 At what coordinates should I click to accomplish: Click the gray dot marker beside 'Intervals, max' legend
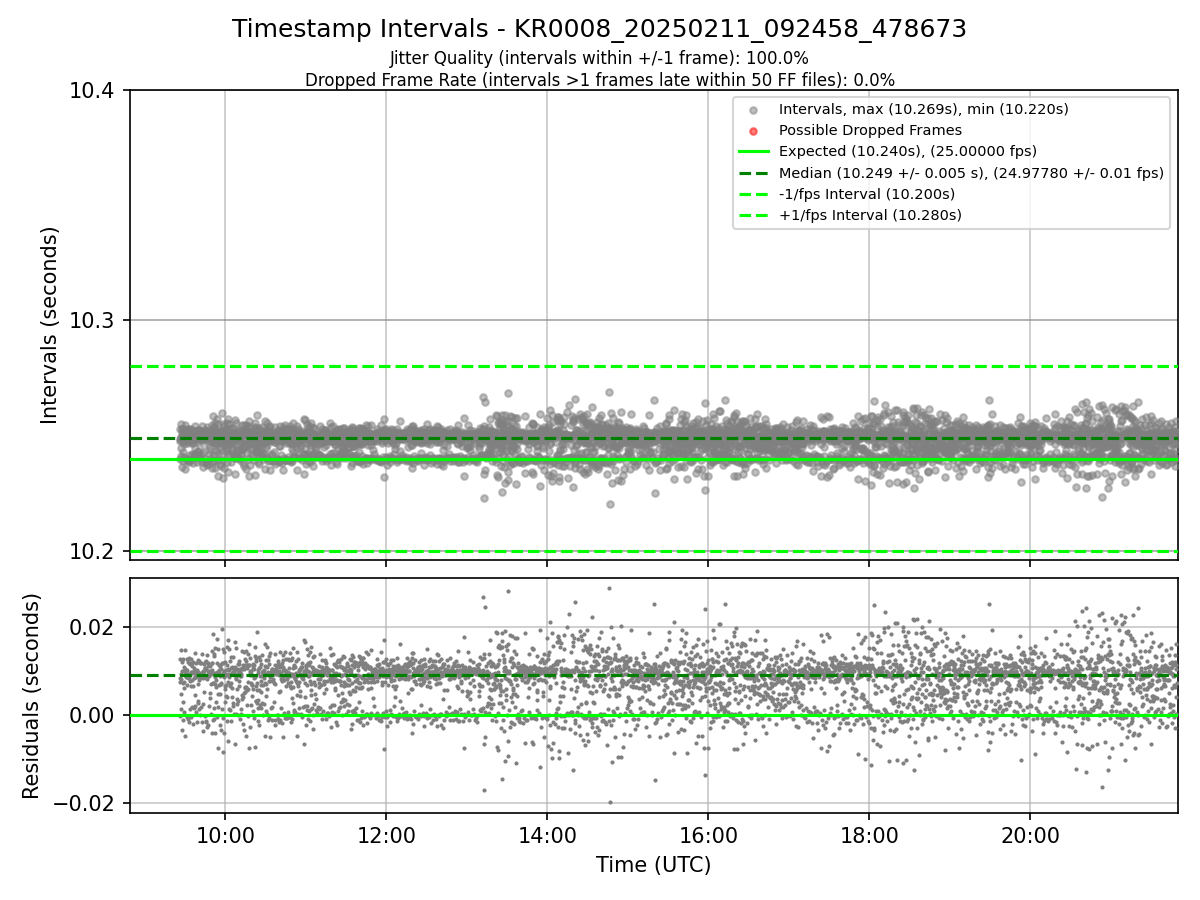[754, 110]
